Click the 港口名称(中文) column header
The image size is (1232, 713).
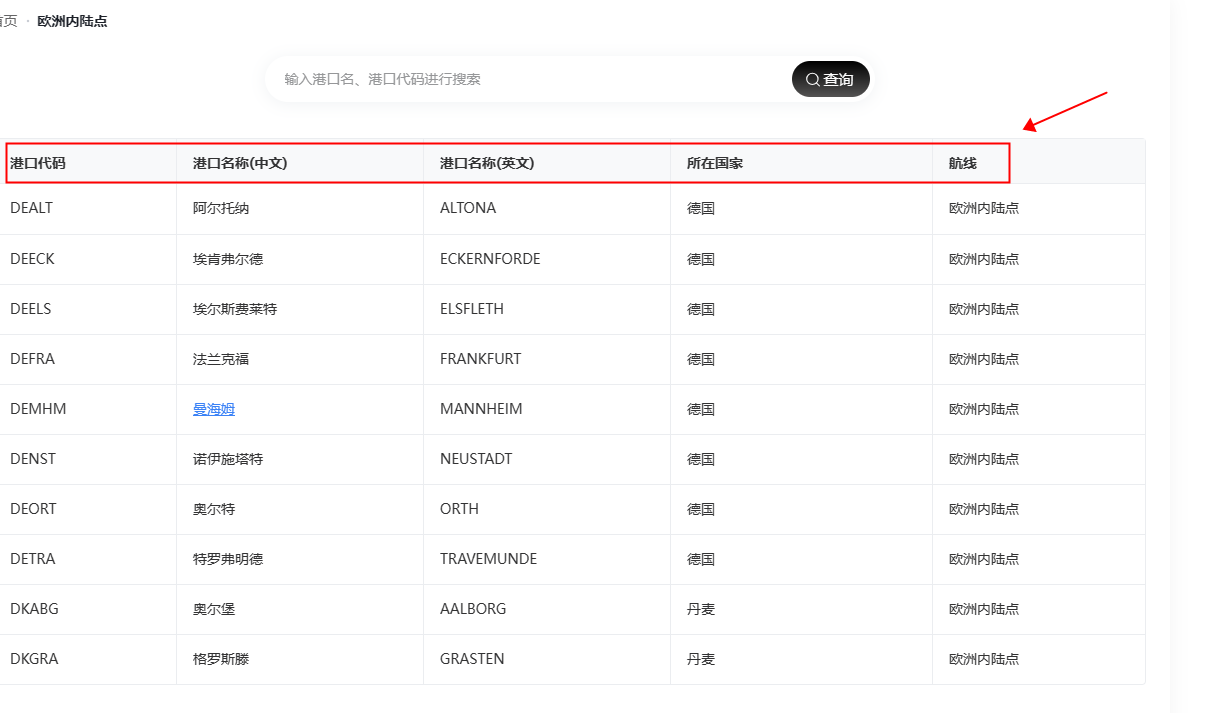(x=240, y=163)
